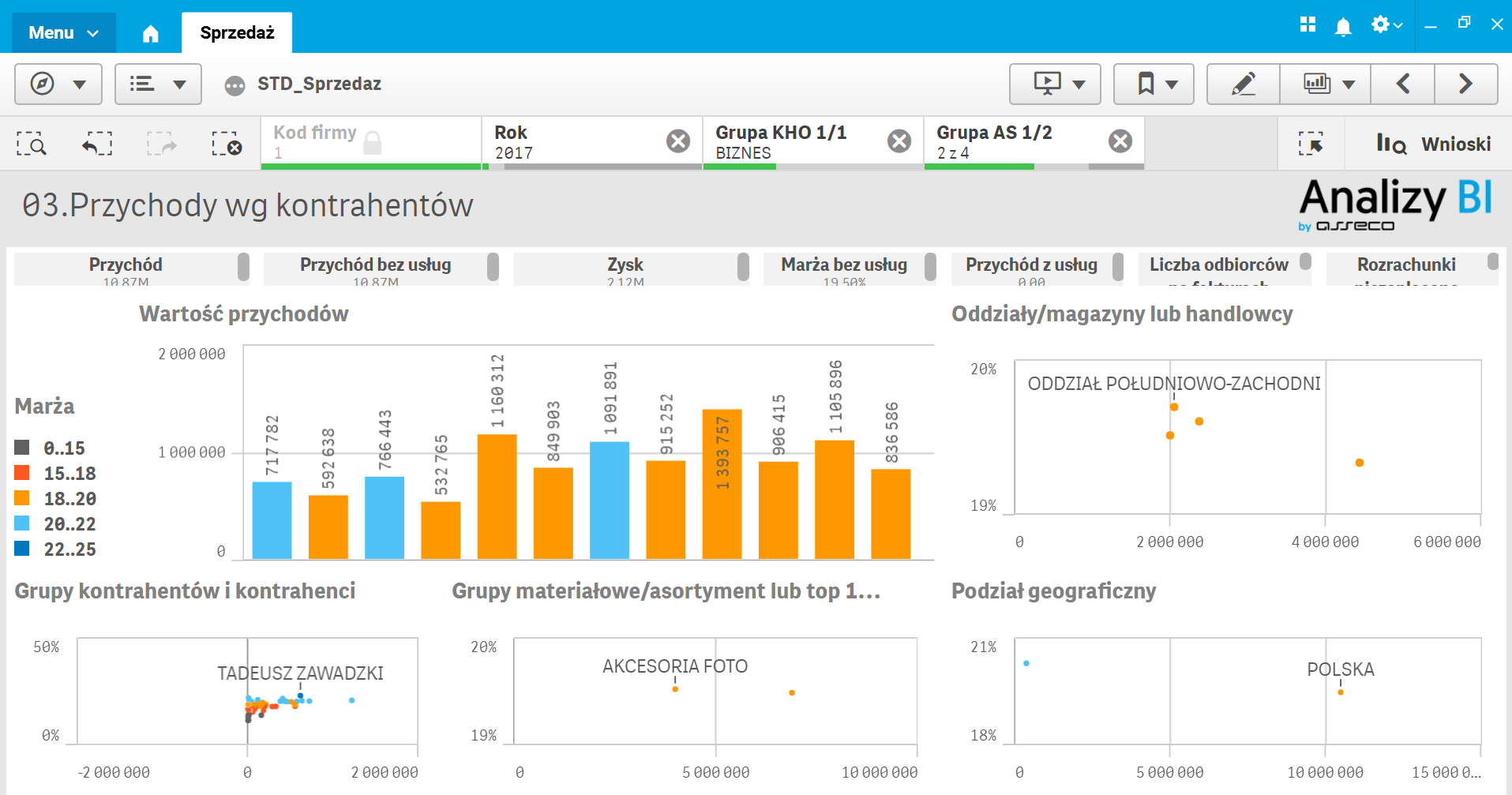Select the bar labeled 1 105 896
Viewport: 1512px width, 795px height.
coord(835,500)
